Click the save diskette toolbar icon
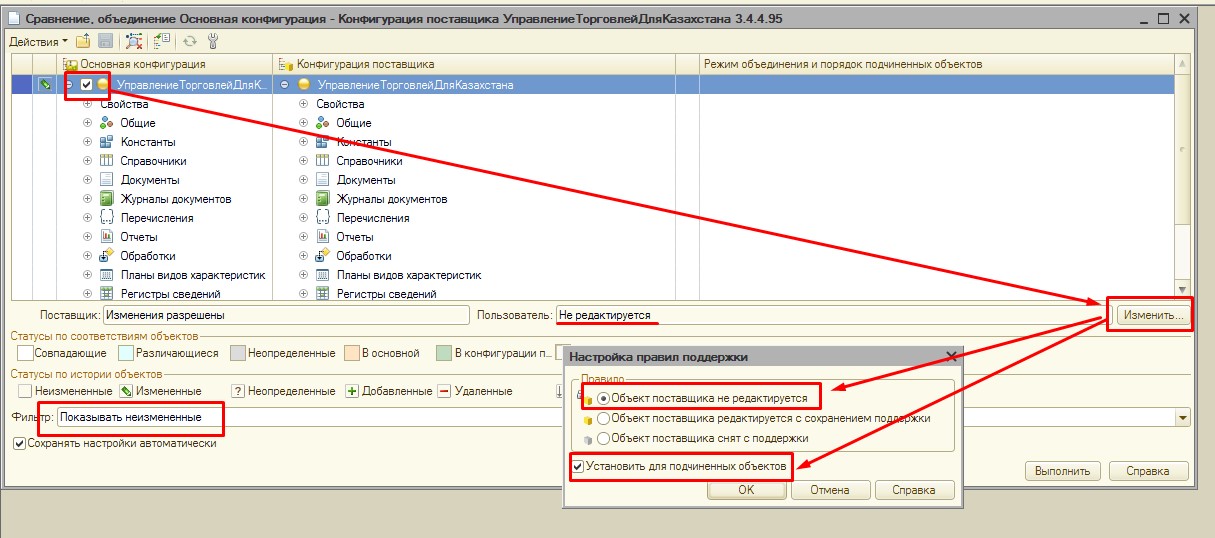1215x538 pixels. click(x=104, y=41)
